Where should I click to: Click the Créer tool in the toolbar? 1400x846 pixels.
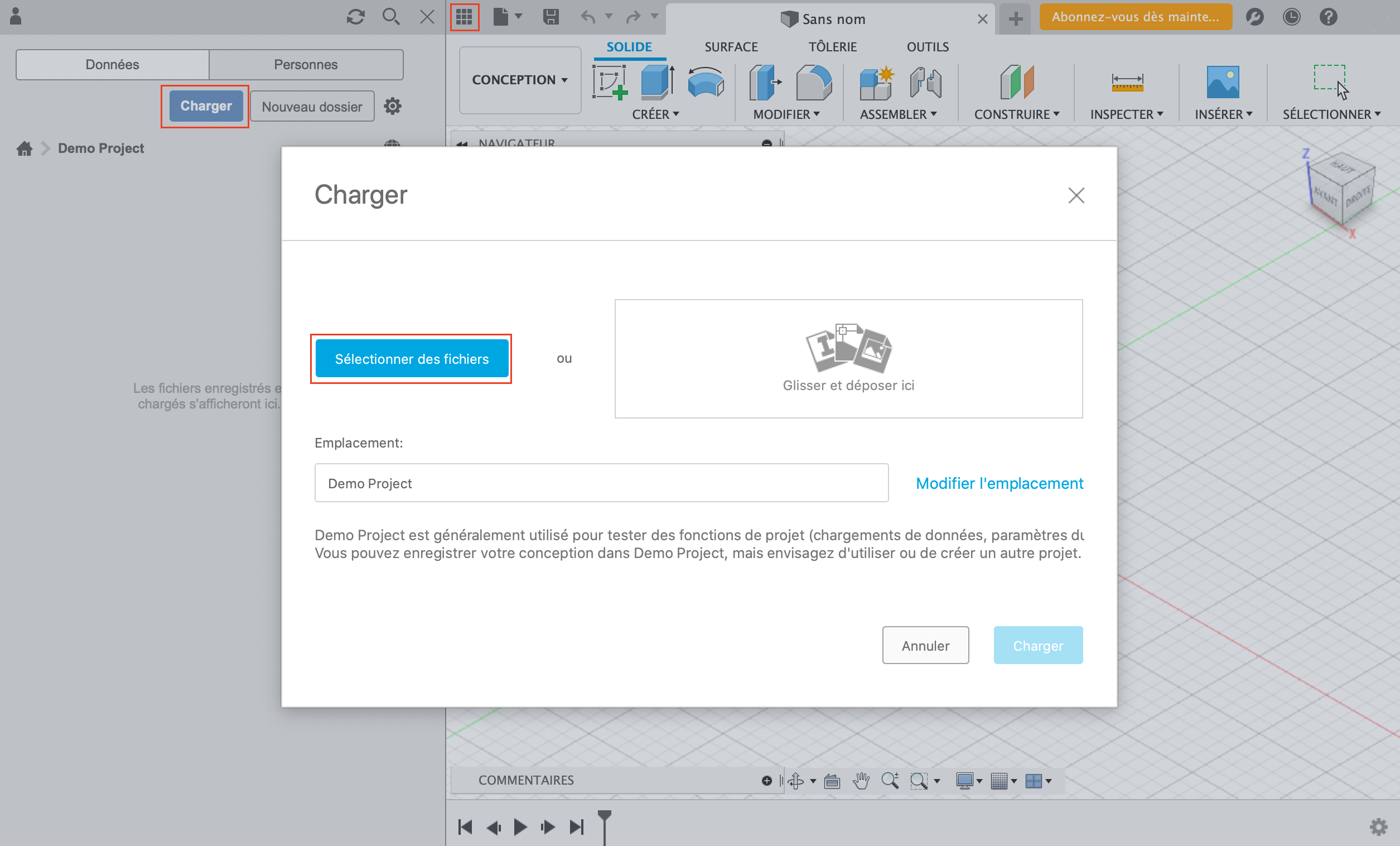[654, 113]
